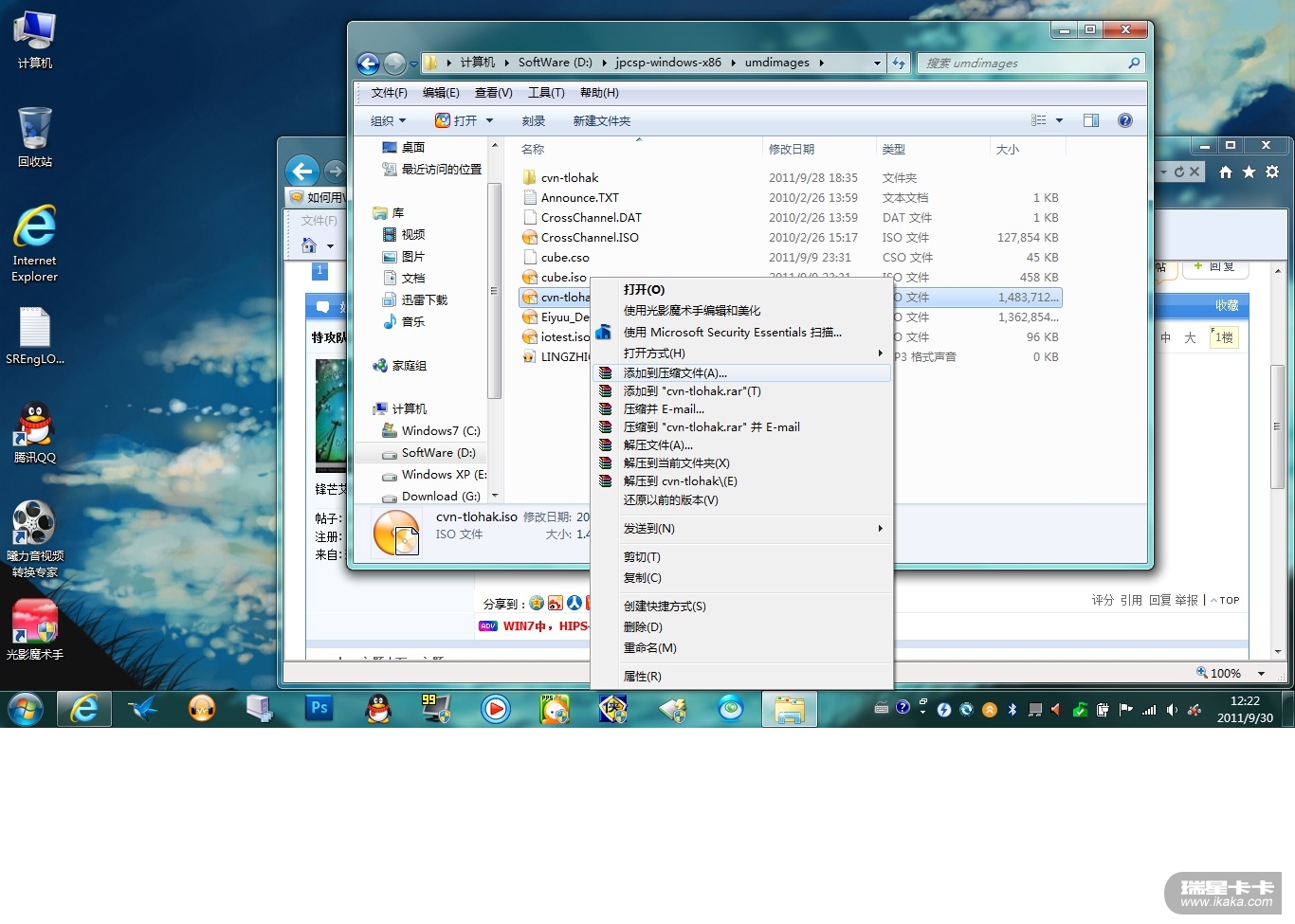Open Internet Explorer desktop icon

35,242
